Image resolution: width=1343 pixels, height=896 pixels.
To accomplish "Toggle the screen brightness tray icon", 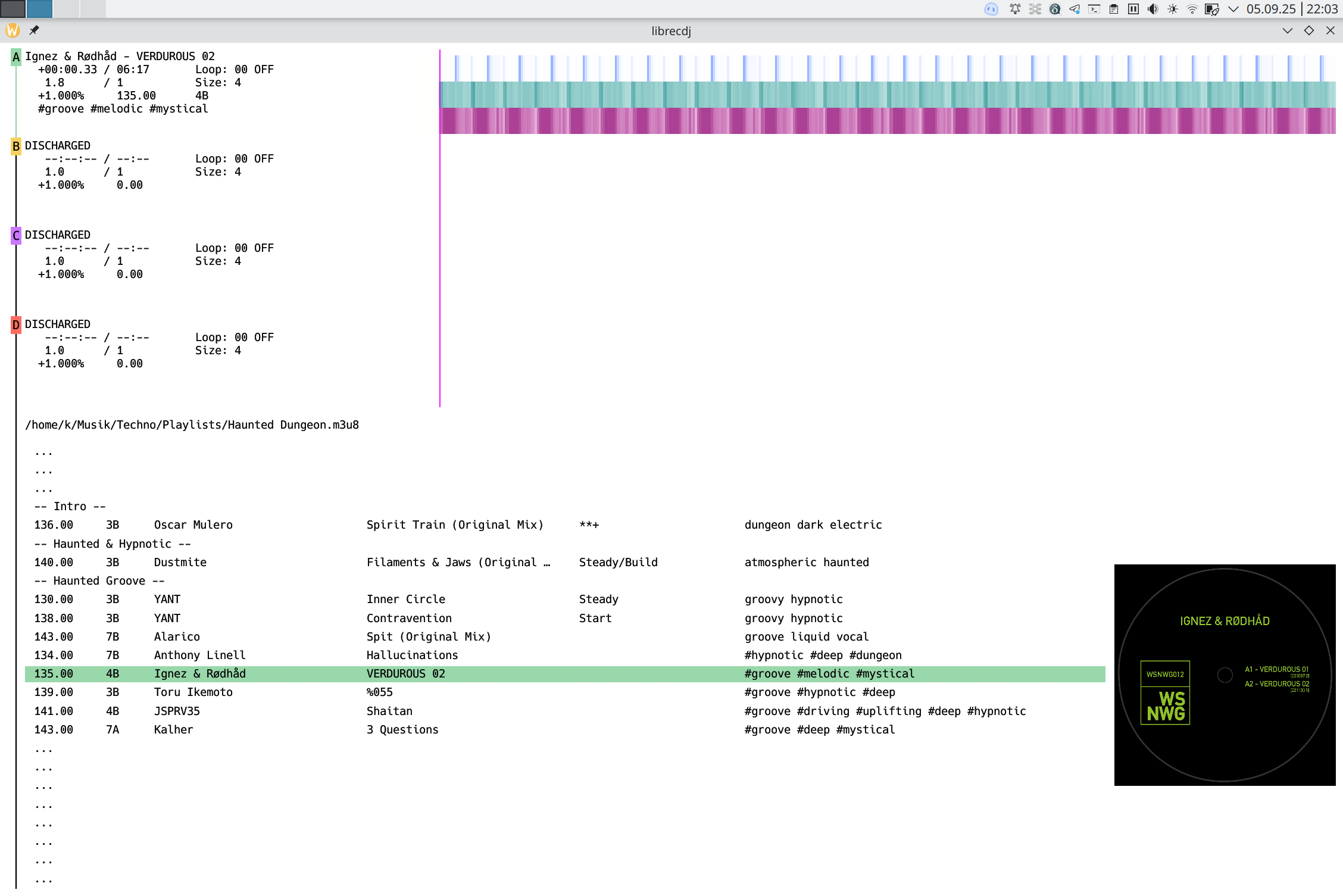I will pos(1173,9).
